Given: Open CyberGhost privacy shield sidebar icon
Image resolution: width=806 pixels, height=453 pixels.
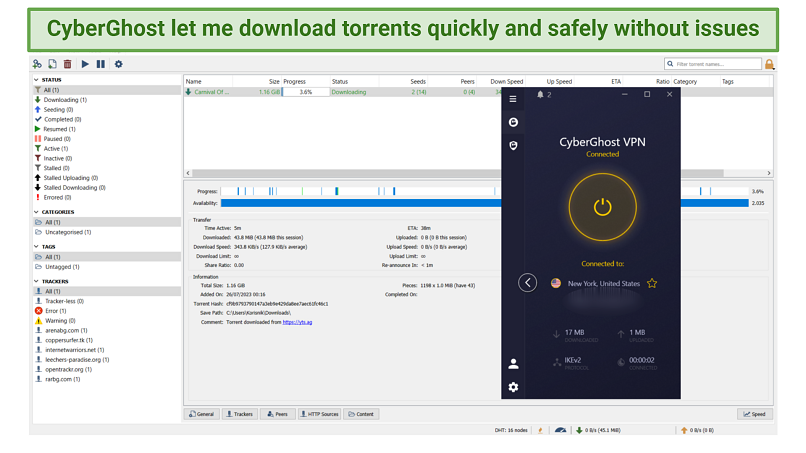Looking at the screenshot, I should tap(513, 146).
